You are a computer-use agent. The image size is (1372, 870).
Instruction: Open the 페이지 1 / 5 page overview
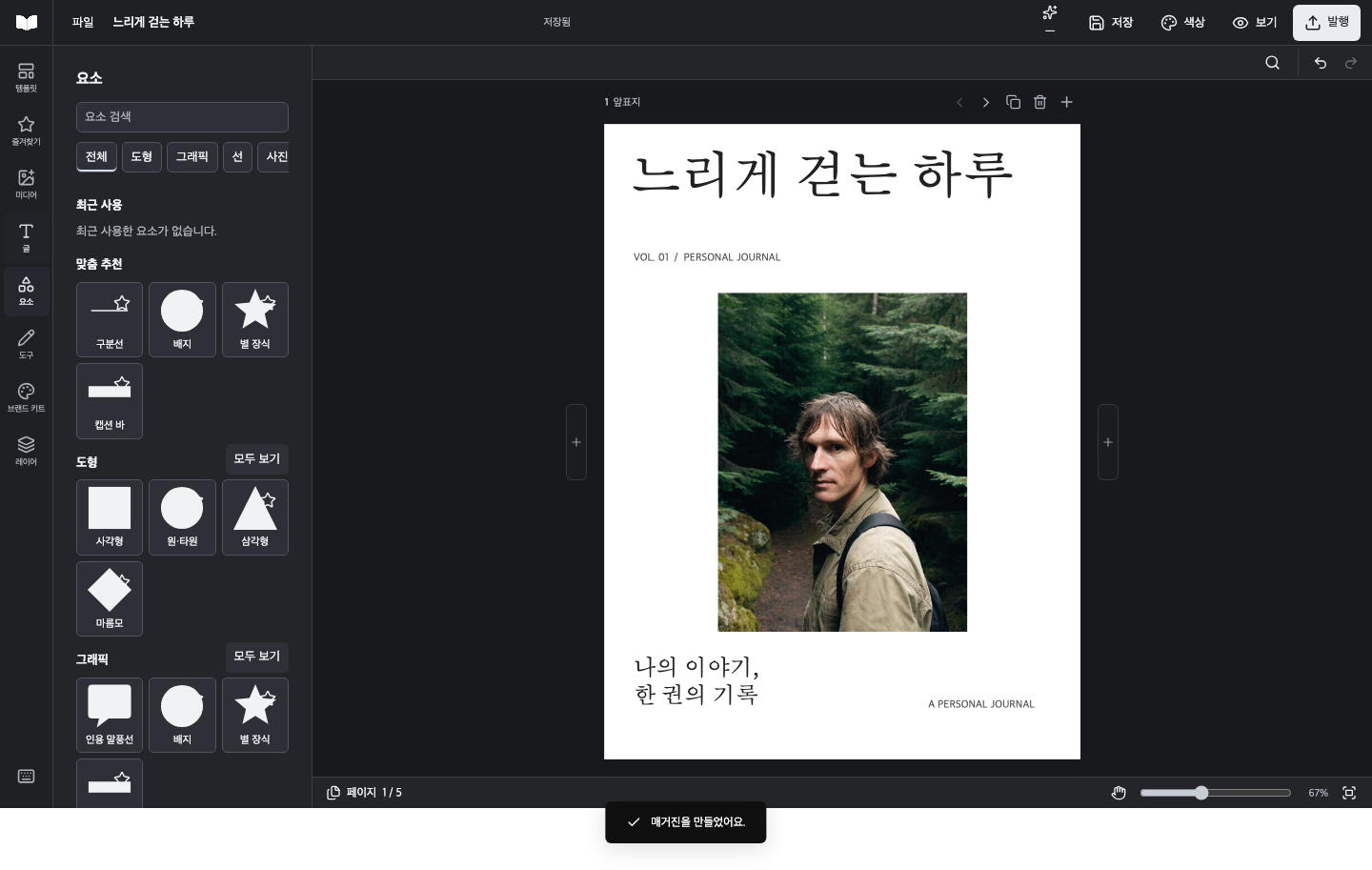tap(364, 793)
